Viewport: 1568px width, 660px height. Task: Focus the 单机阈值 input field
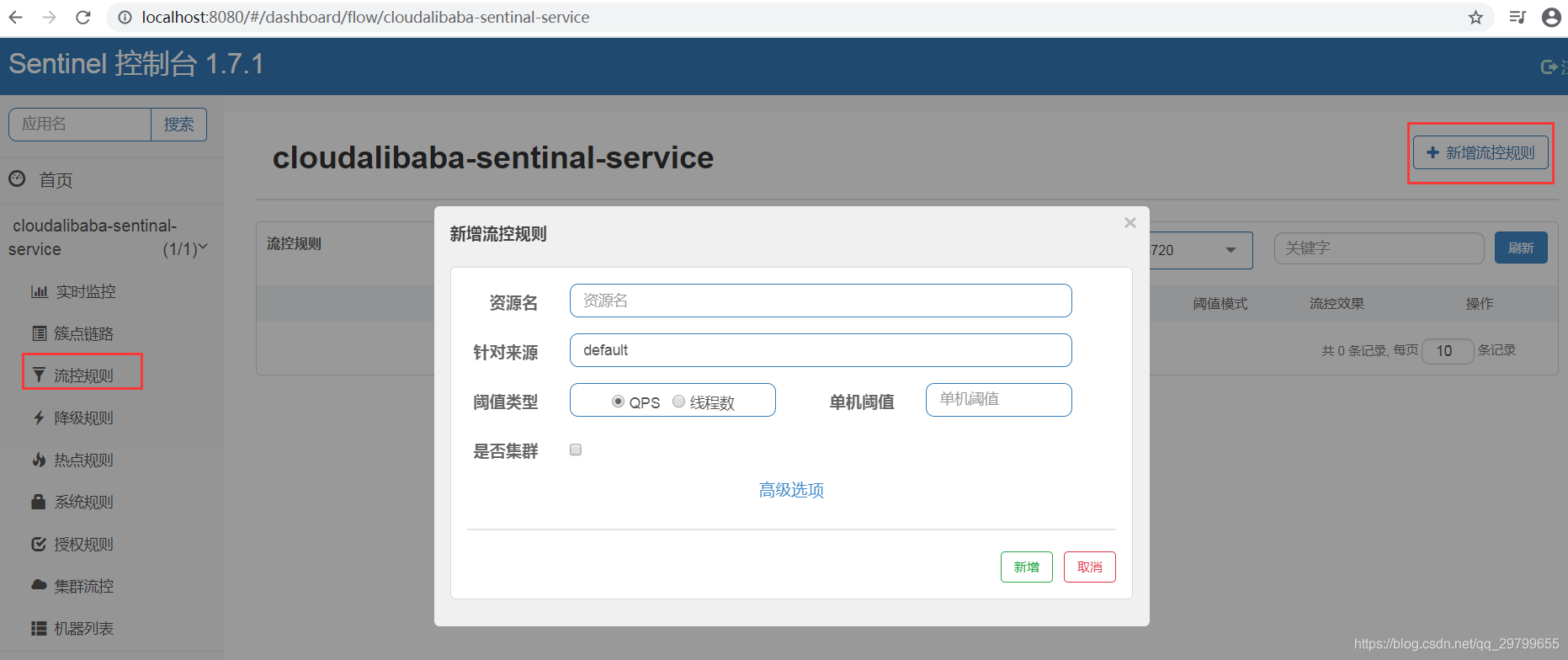click(x=998, y=400)
